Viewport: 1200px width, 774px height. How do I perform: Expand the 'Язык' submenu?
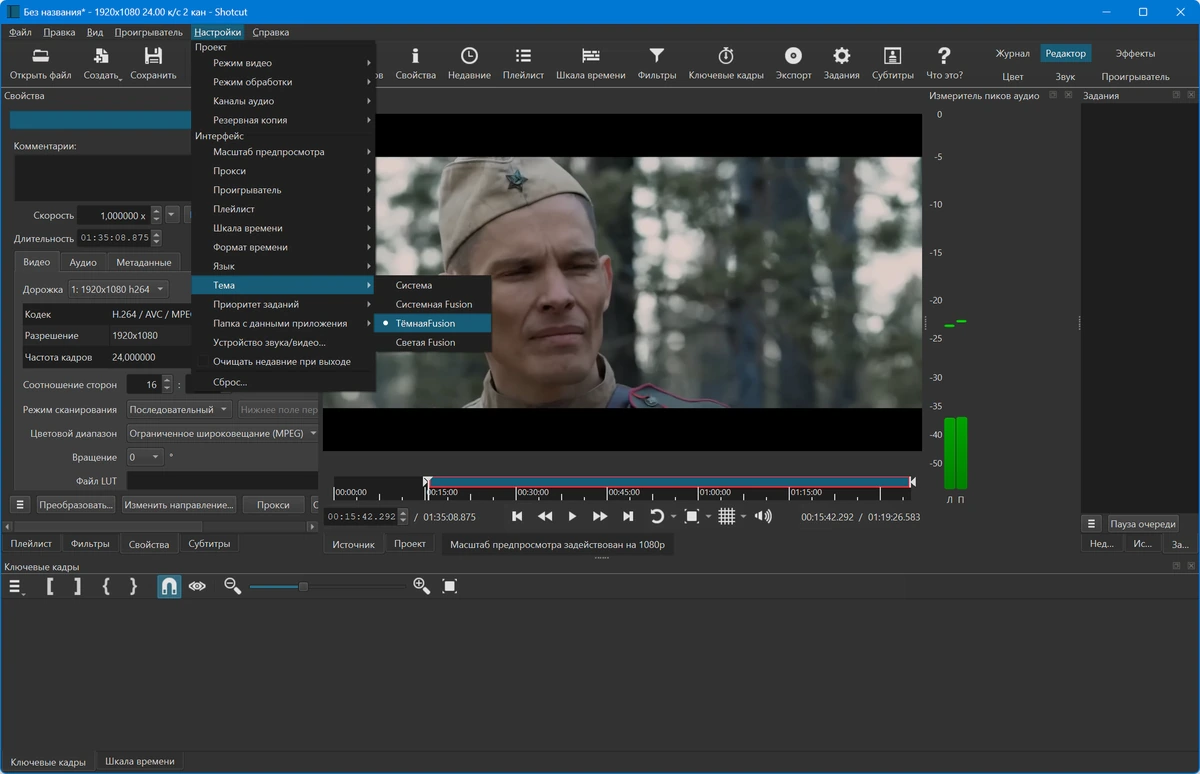point(283,266)
